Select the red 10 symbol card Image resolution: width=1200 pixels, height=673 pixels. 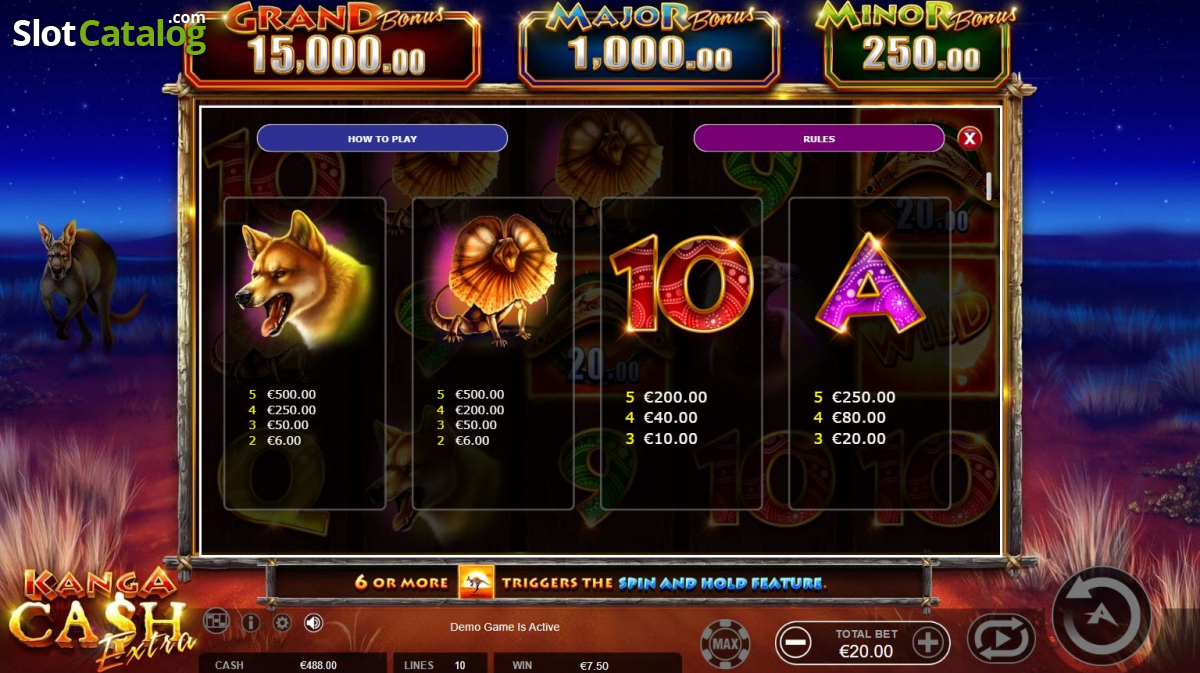coord(681,353)
